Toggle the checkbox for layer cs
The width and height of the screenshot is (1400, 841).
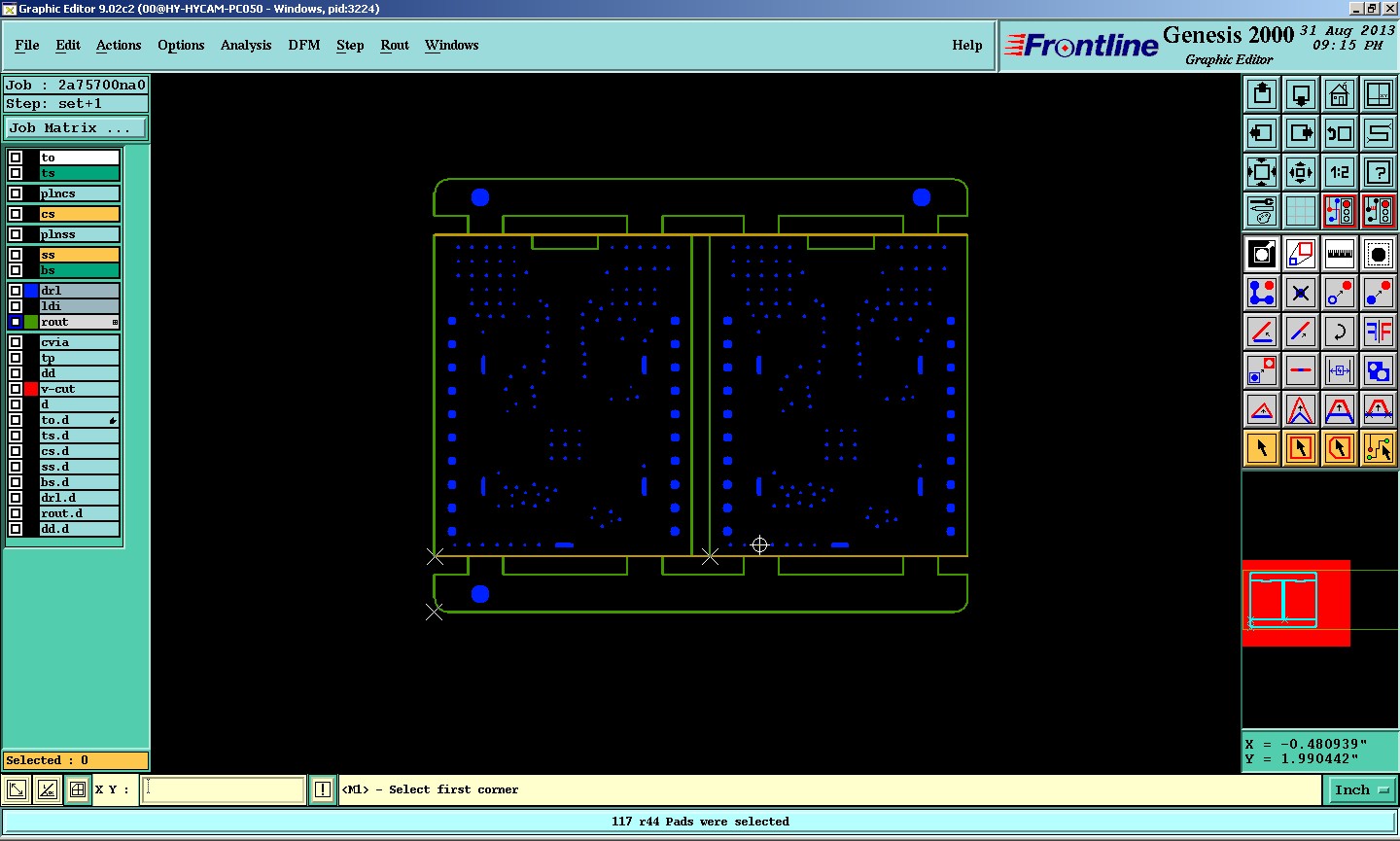coord(16,214)
